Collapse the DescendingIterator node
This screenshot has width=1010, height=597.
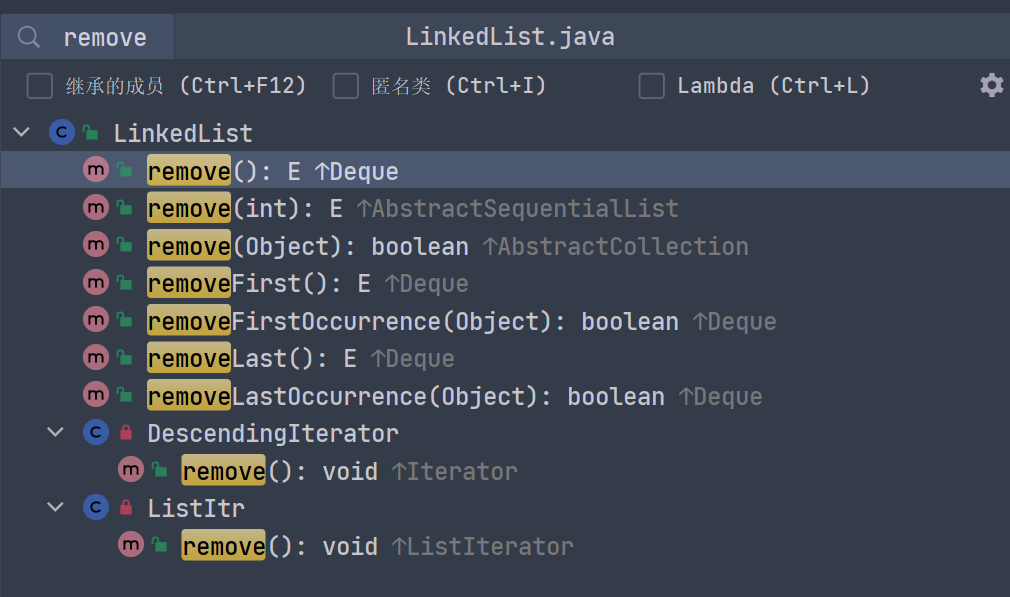click(x=56, y=433)
